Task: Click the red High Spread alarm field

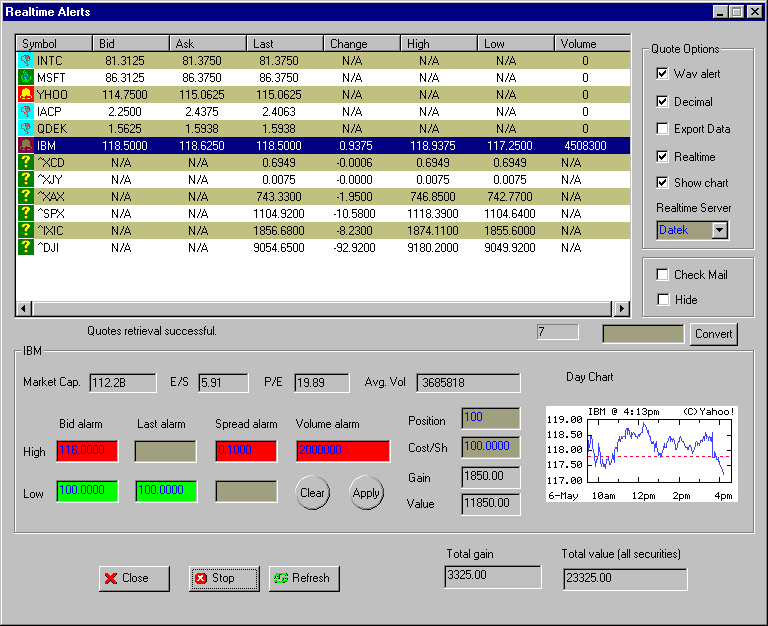Action: coord(246,451)
